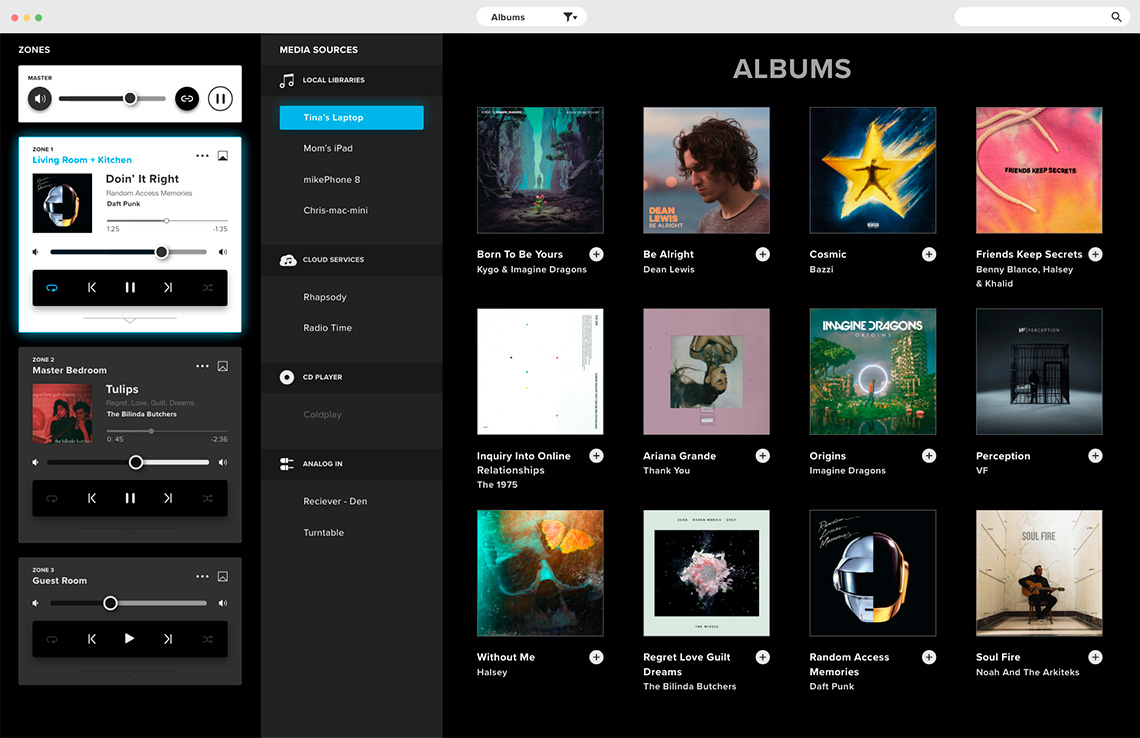Collapse the Analog In section
This screenshot has height=738, width=1140.
point(351,464)
